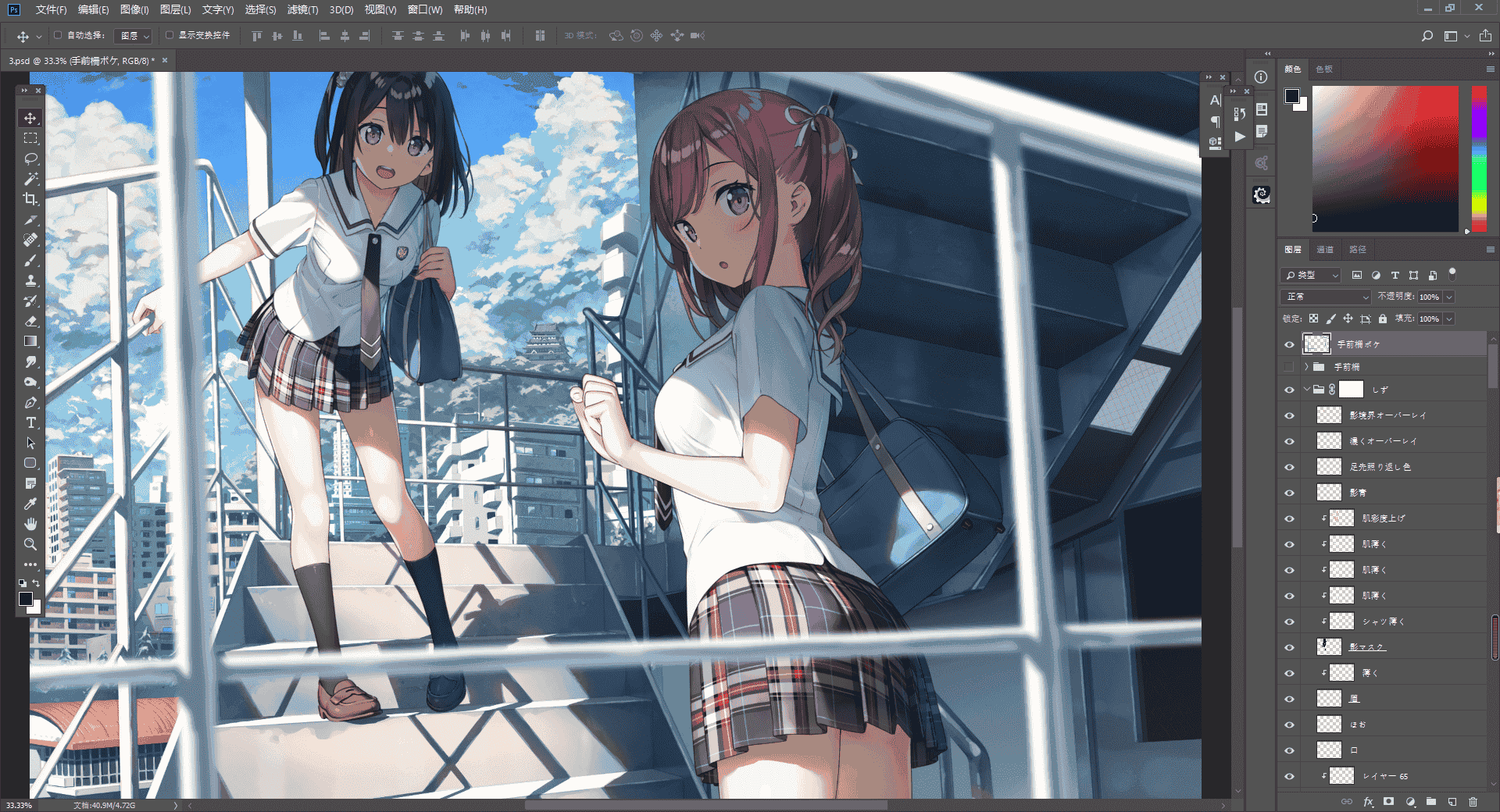Select the Horizontal Type tool

[30, 422]
